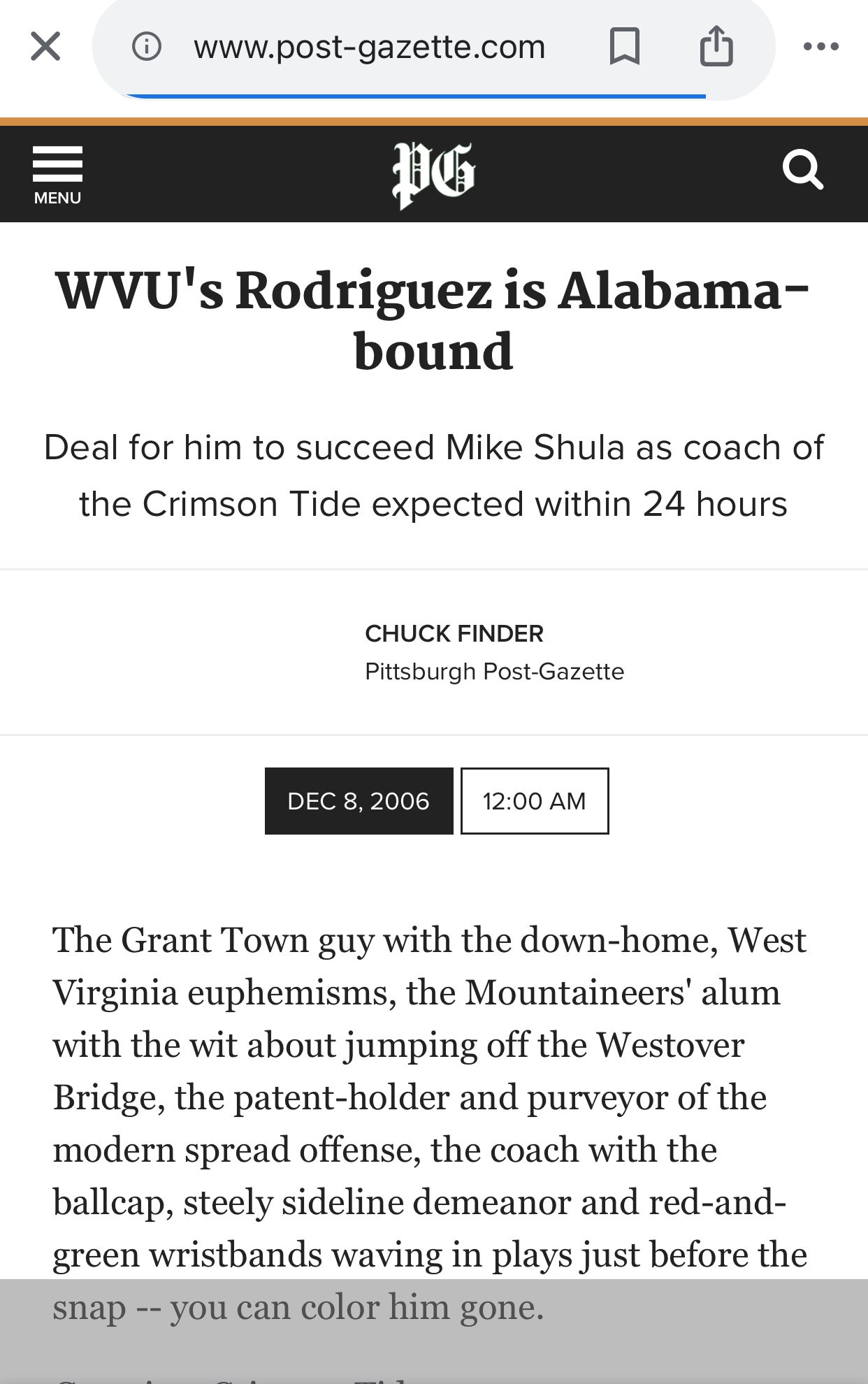The height and width of the screenshot is (1384, 868).
Task: Tap the Grant Town article opening paragraph
Action: [x=431, y=1123]
